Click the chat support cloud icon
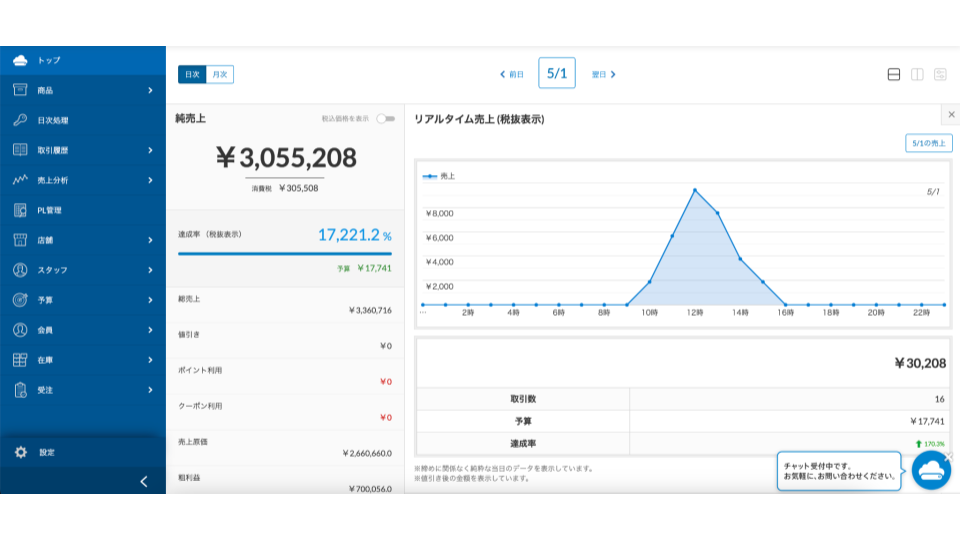960x540 pixels. coord(931,470)
